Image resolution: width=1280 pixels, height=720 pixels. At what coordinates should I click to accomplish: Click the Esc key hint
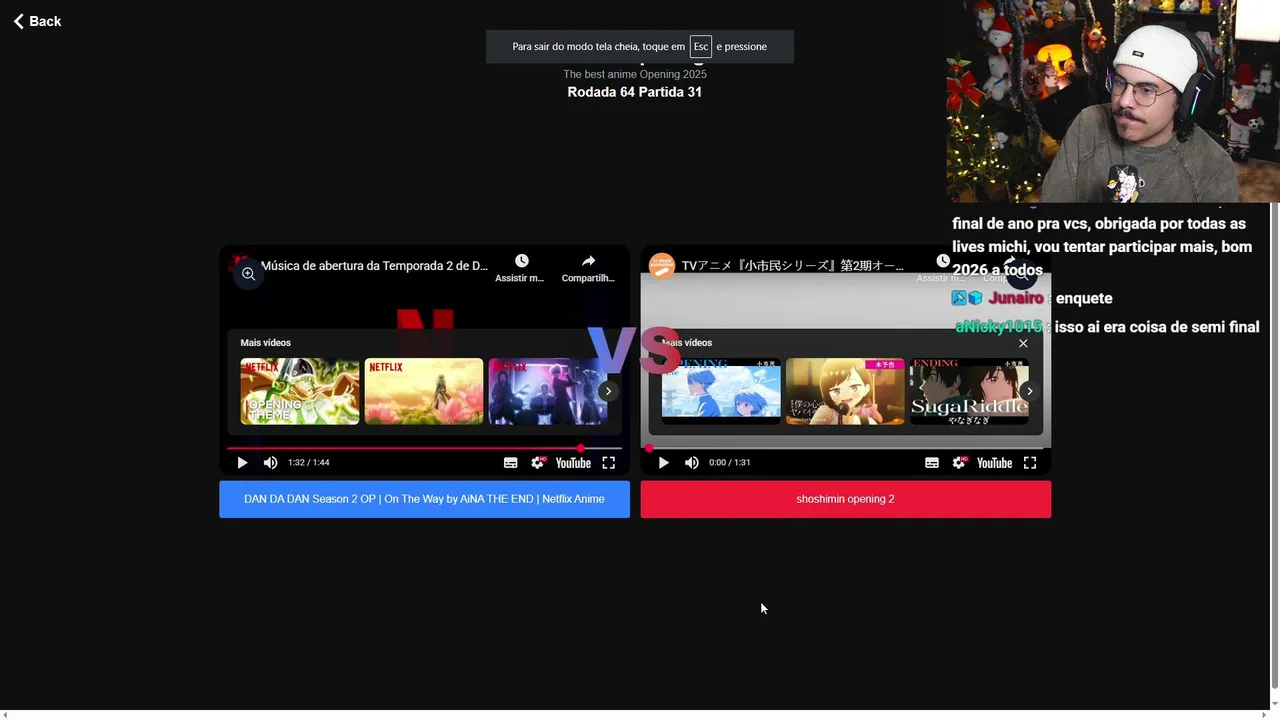point(701,46)
